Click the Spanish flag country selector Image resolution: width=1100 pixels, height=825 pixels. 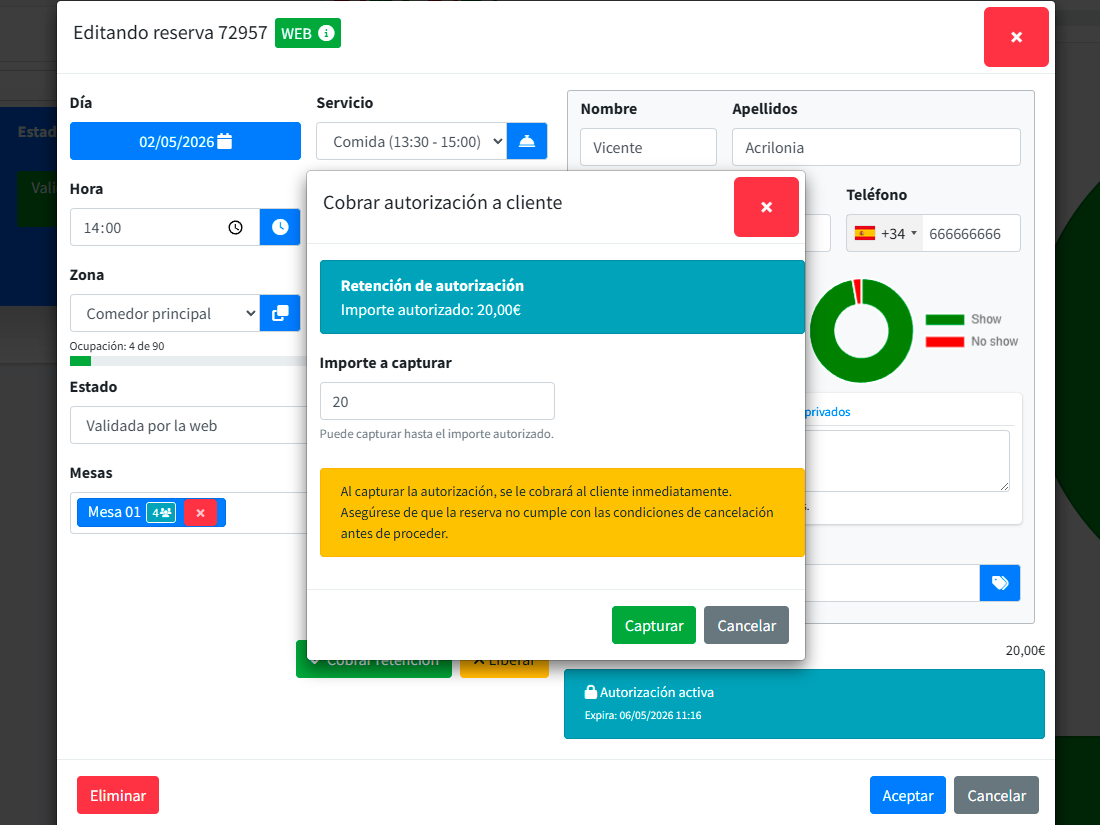tap(864, 234)
